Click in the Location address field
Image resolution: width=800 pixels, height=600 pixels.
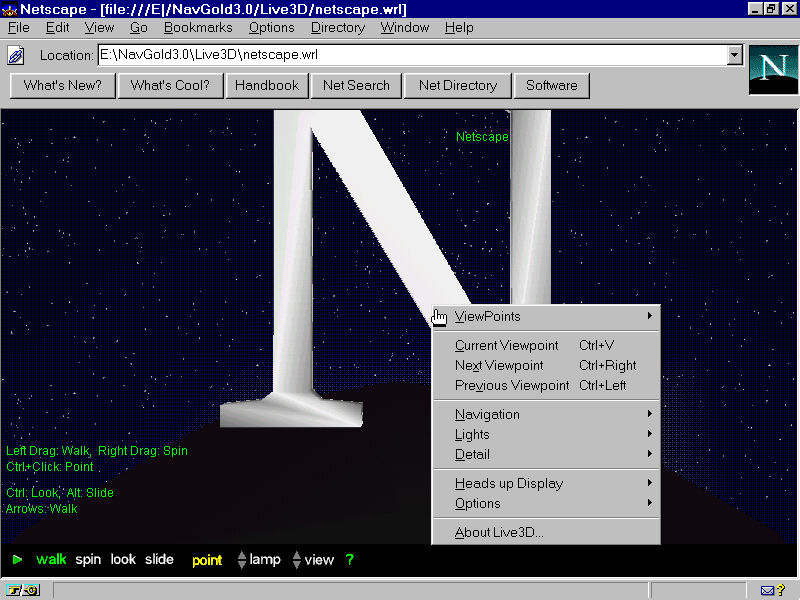(412, 55)
